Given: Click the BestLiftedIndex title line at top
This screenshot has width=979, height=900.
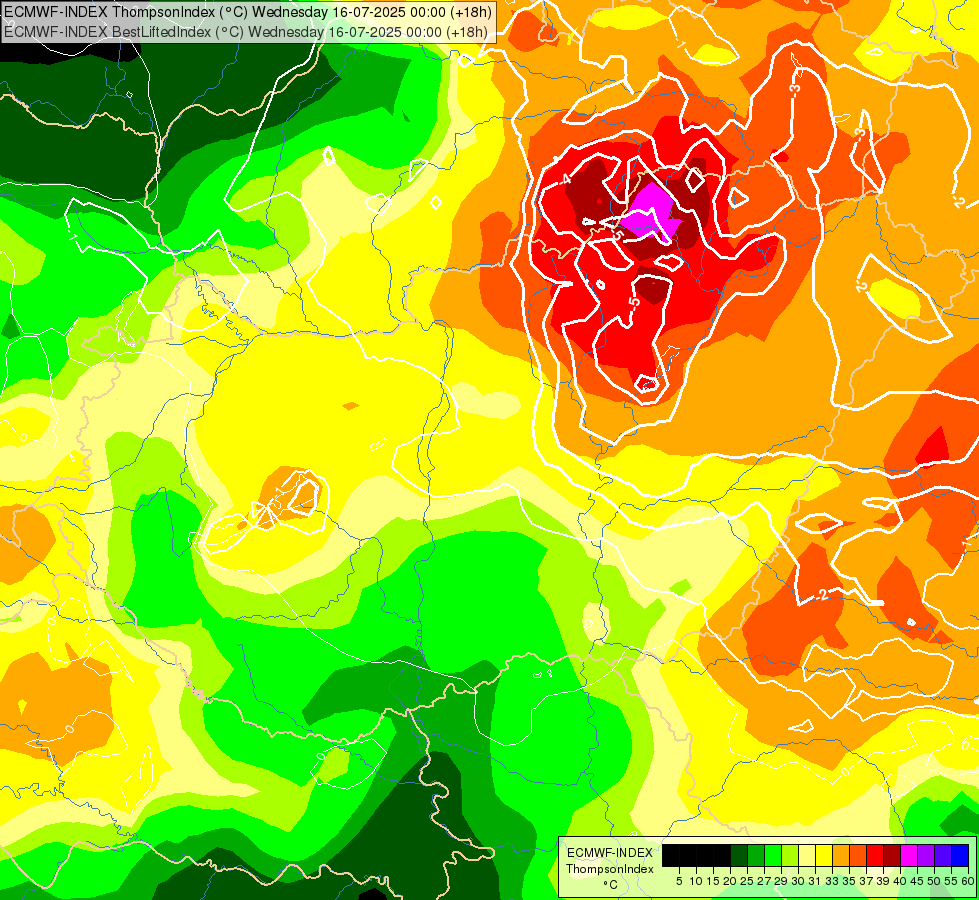Looking at the screenshot, I should [245, 31].
